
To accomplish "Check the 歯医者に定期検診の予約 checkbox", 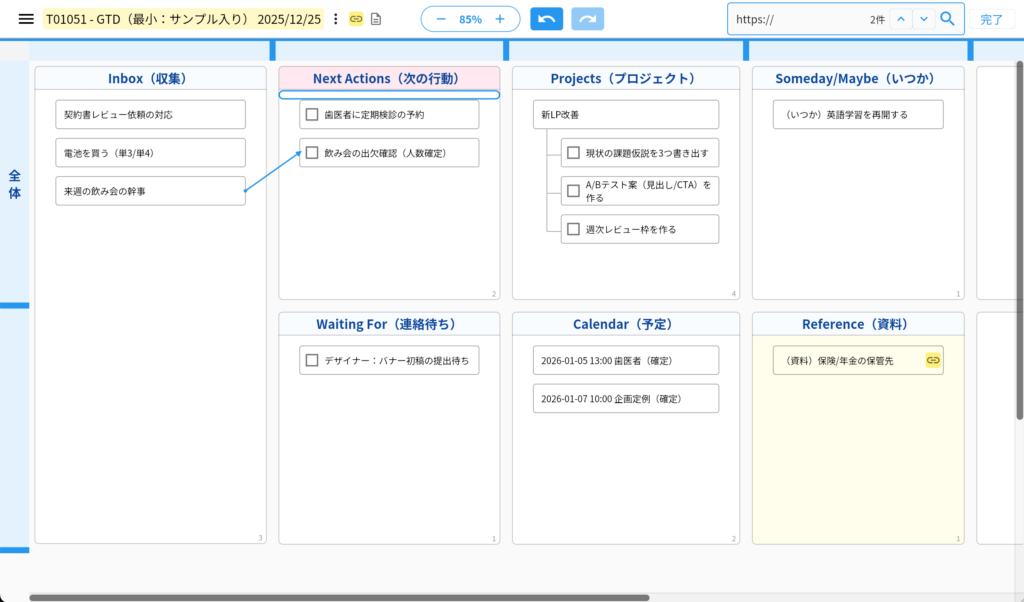I will click(x=312, y=115).
